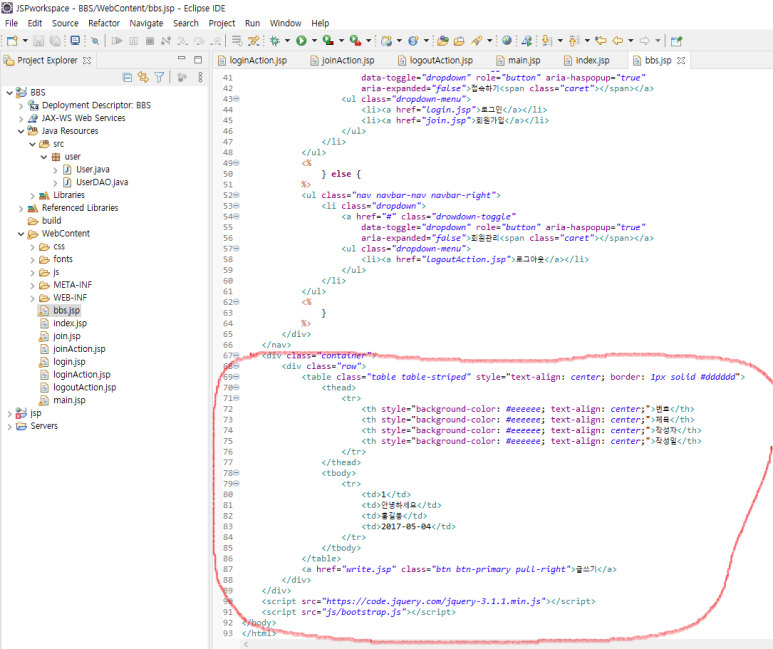
Task: Fold code block at line 78
Action: (x=236, y=473)
